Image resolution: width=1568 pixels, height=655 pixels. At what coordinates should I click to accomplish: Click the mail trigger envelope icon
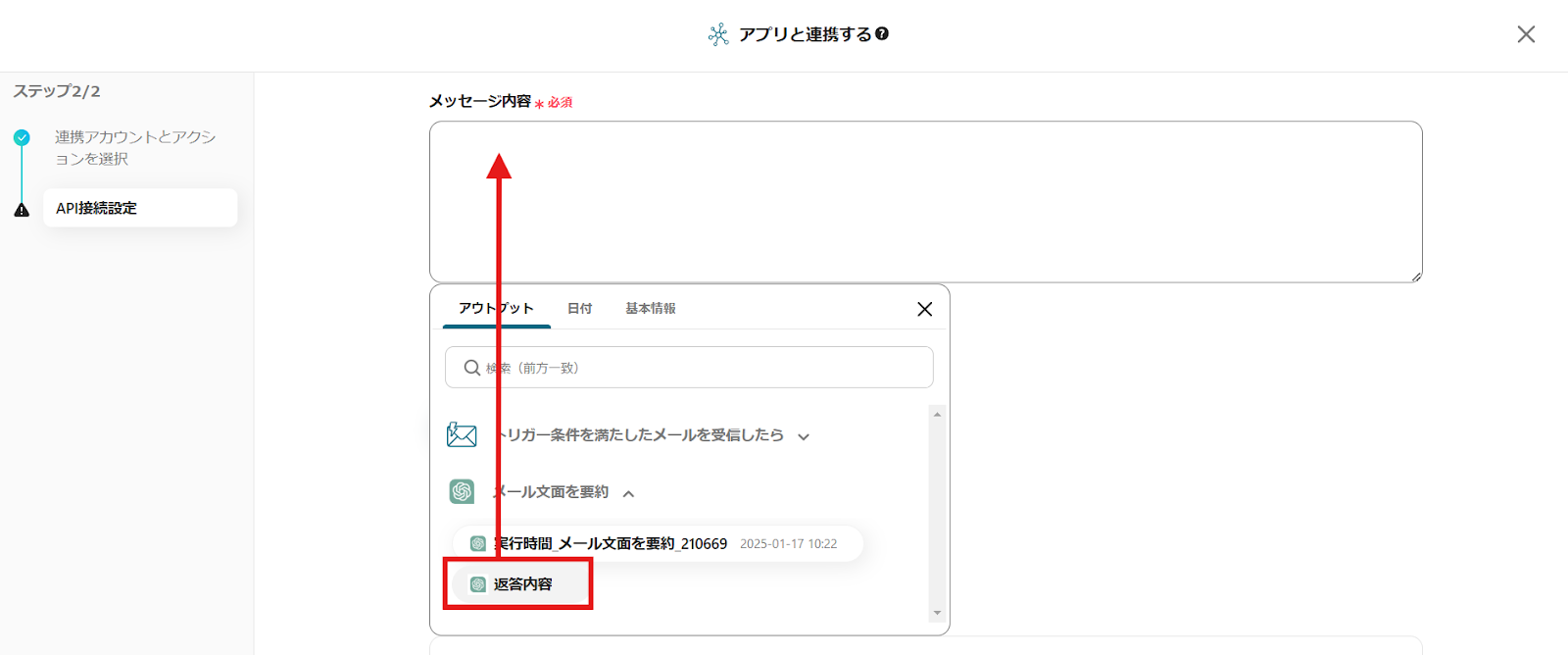[462, 434]
